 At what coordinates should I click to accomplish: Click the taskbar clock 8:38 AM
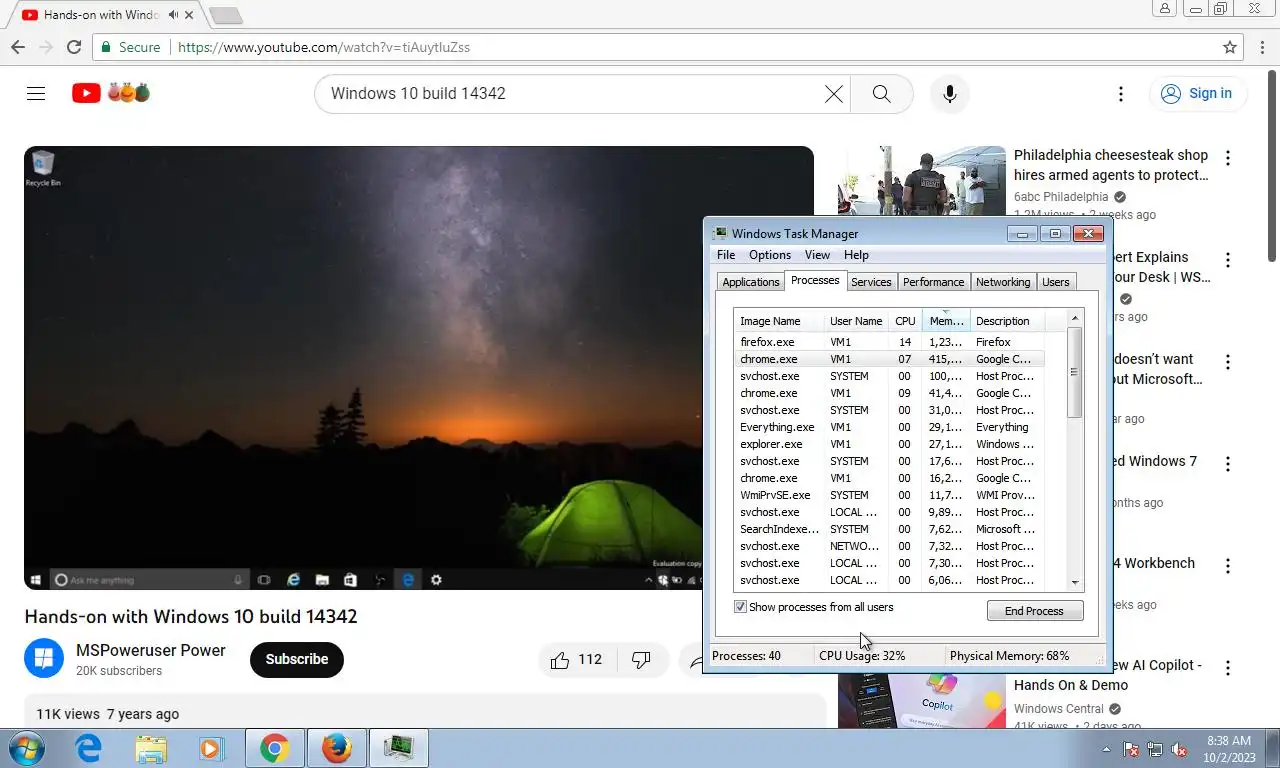[x=1228, y=741]
